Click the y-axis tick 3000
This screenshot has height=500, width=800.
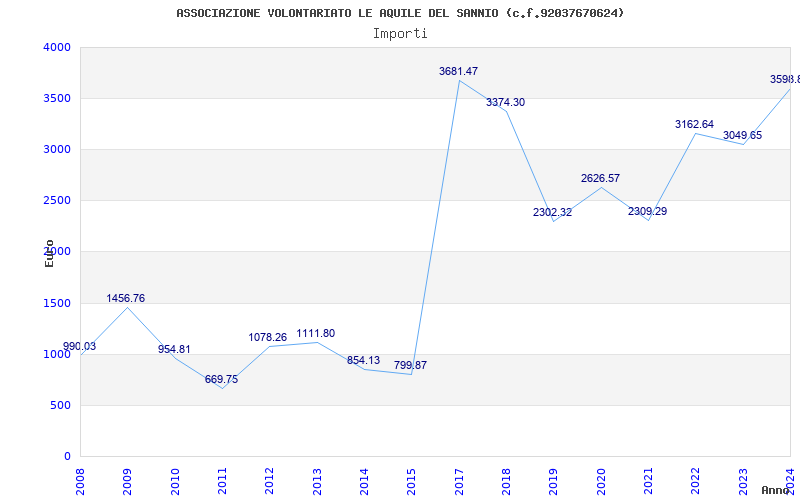(x=57, y=149)
